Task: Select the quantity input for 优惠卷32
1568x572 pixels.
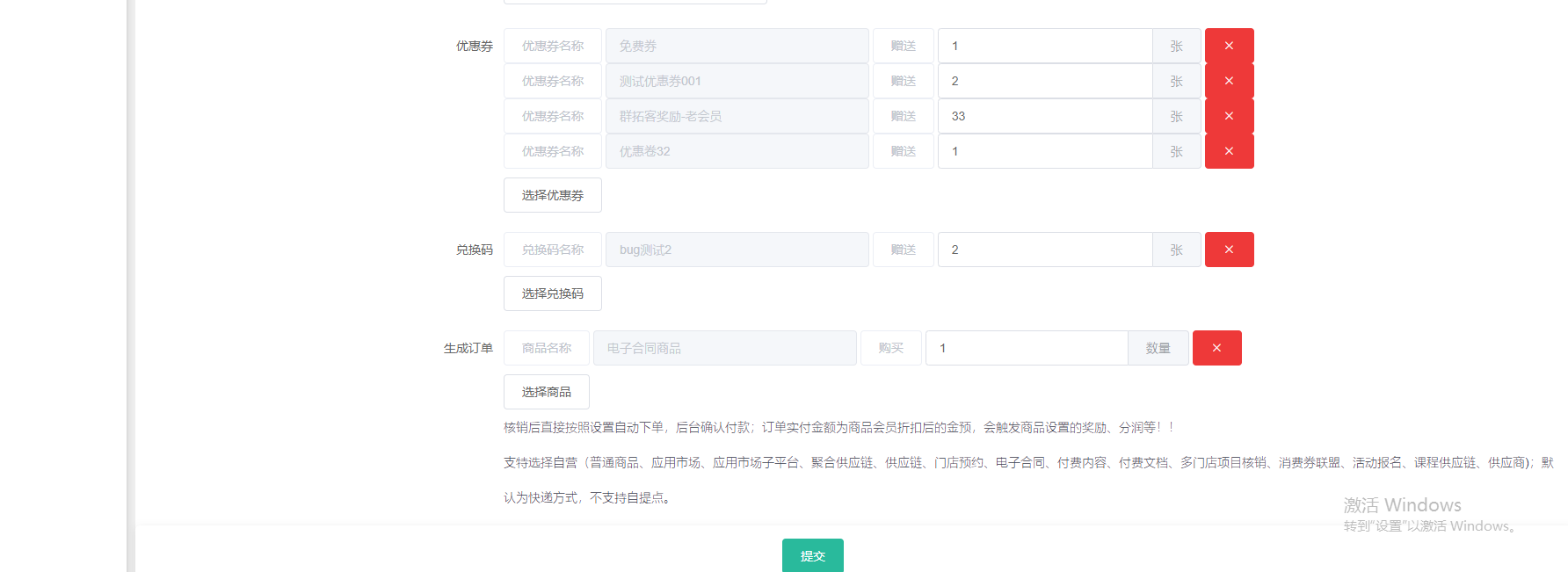Action: pos(1044,151)
